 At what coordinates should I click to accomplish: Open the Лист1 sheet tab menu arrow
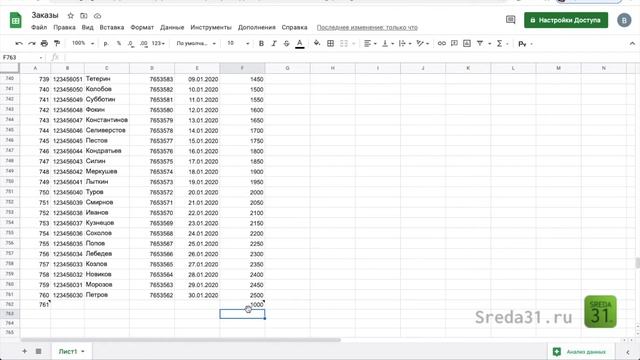pyautogui.click(x=83, y=351)
